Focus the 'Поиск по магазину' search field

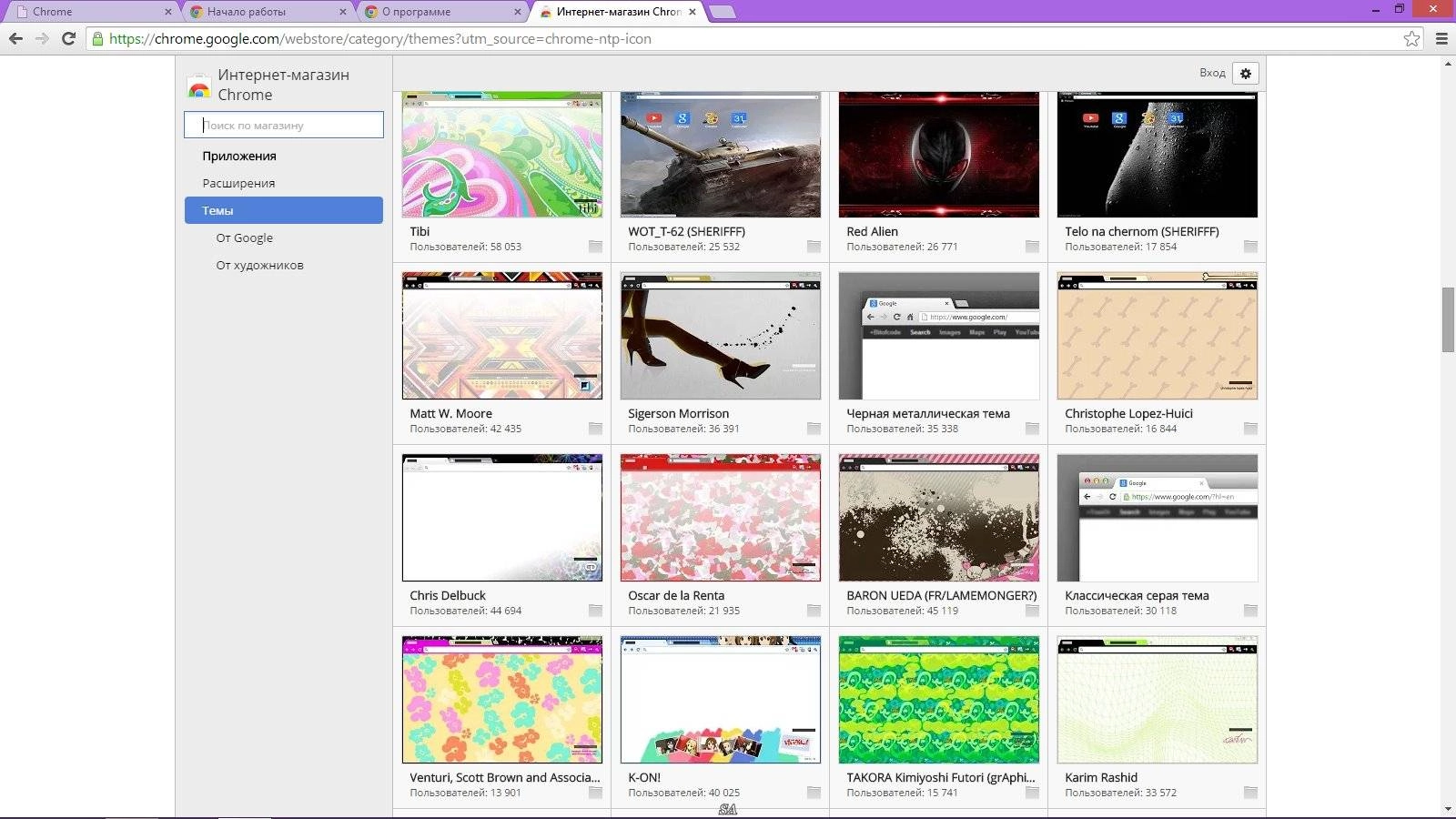283,125
